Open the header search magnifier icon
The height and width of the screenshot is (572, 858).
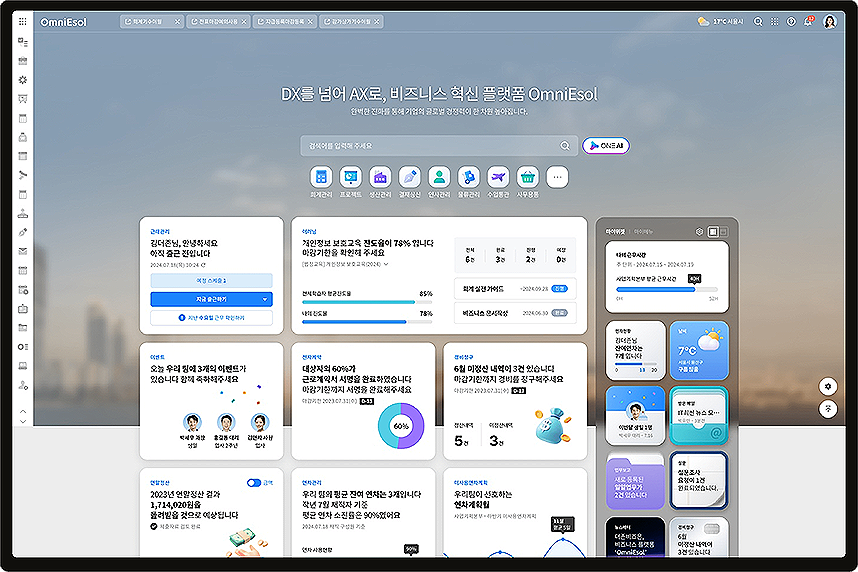click(758, 22)
